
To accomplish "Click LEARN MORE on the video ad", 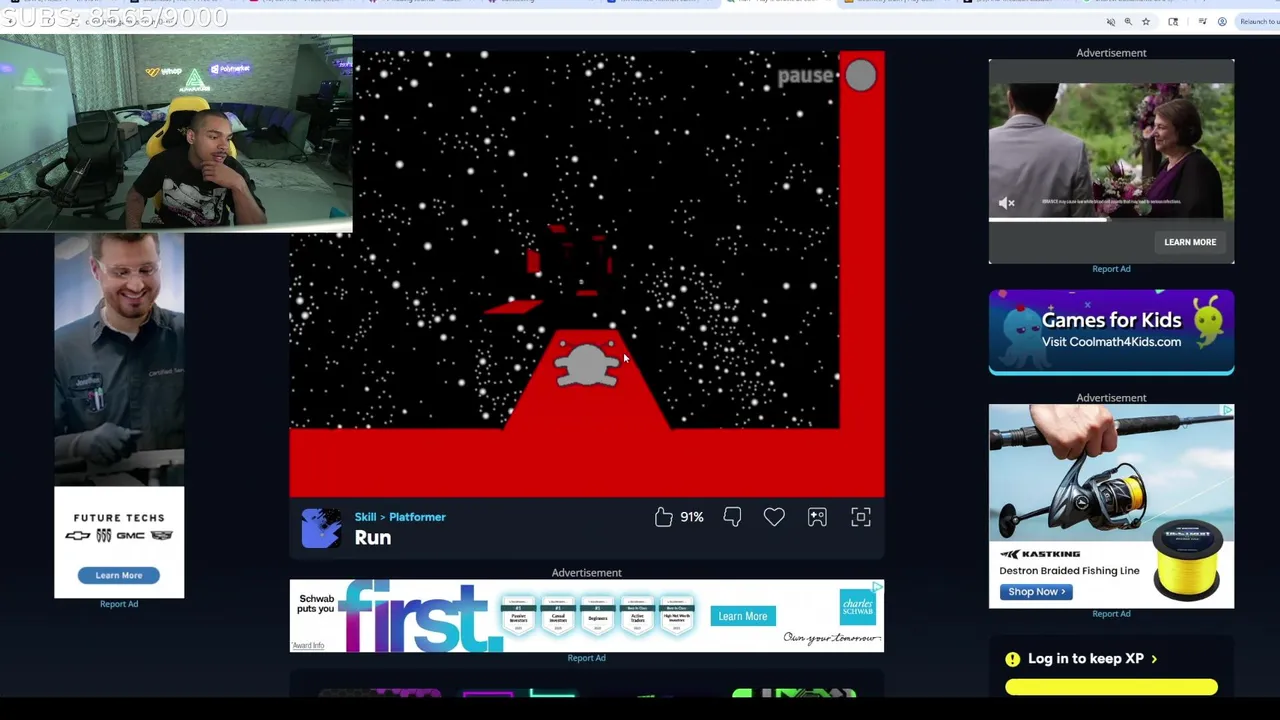I will pyautogui.click(x=1190, y=242).
